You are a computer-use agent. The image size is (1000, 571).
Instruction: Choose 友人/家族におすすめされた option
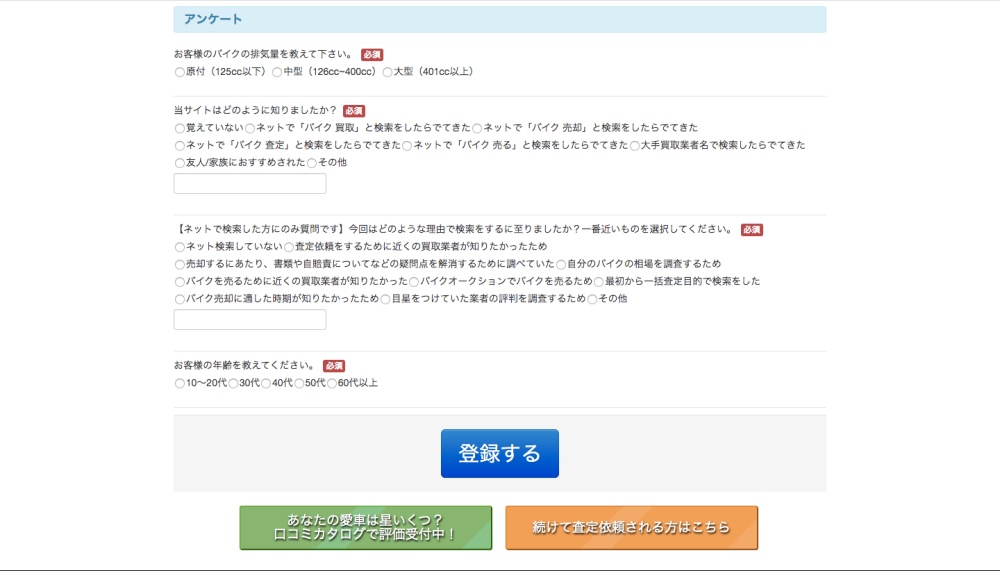click(180, 163)
